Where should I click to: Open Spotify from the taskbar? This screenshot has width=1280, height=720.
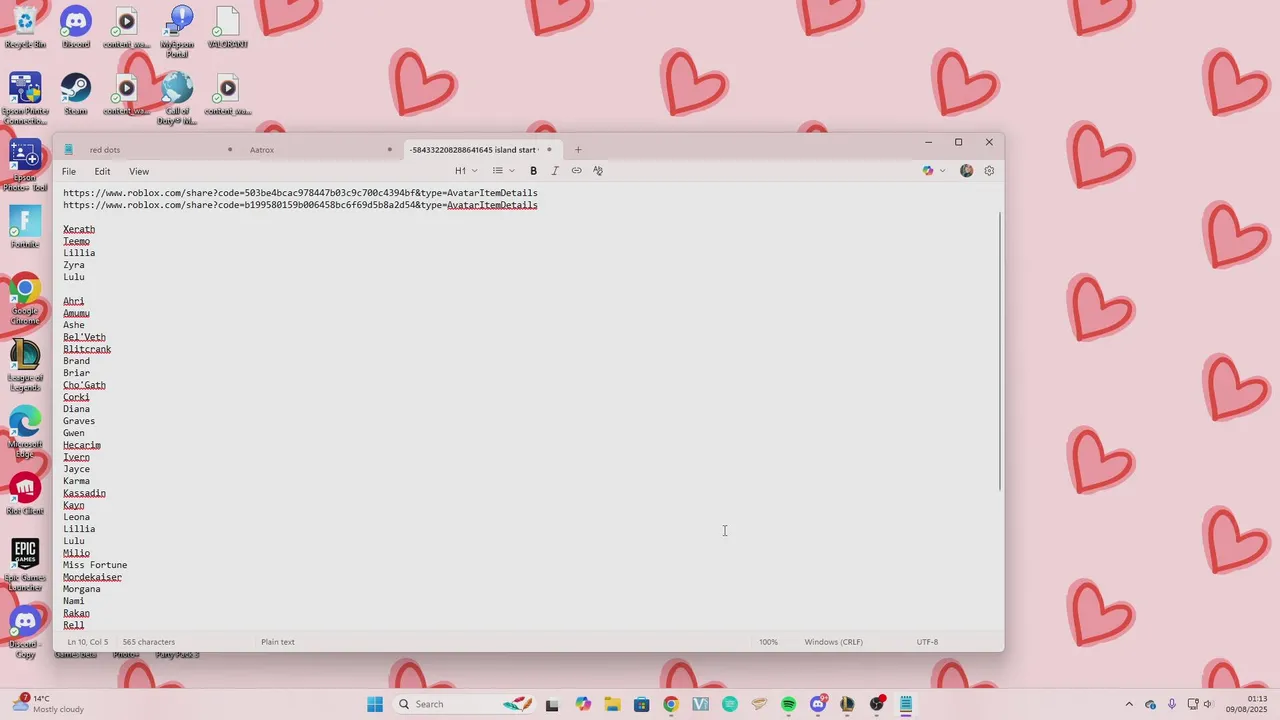[x=789, y=704]
